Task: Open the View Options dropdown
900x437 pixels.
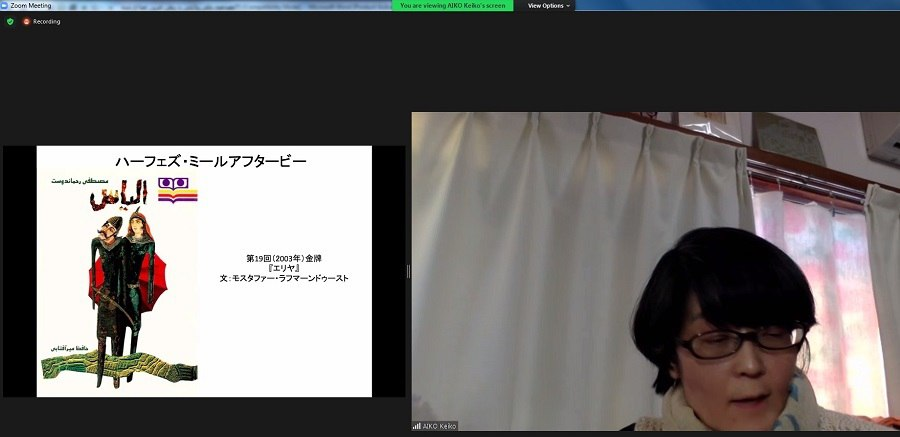Action: [549, 5]
